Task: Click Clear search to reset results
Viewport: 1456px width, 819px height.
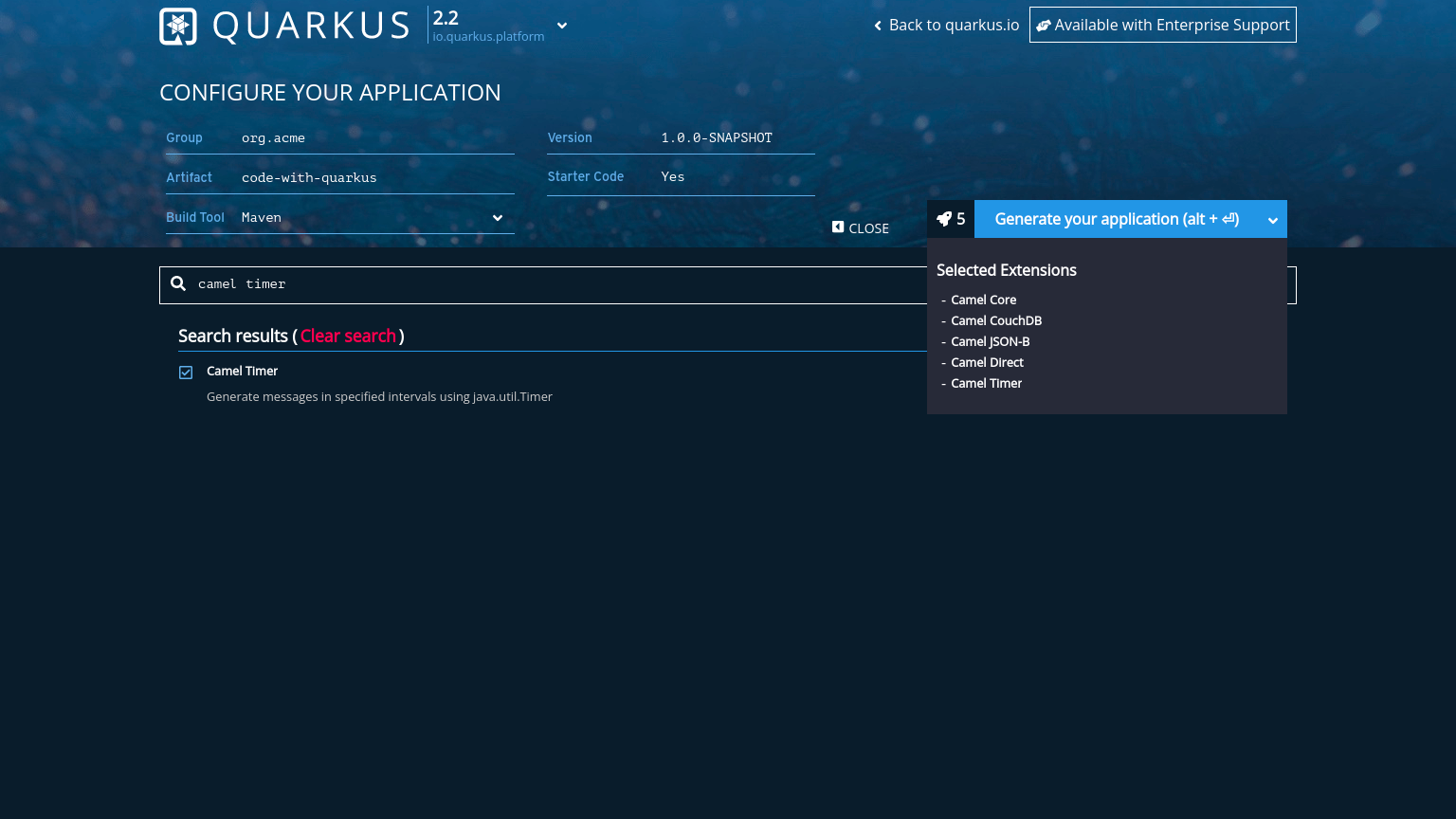Action: (x=348, y=336)
